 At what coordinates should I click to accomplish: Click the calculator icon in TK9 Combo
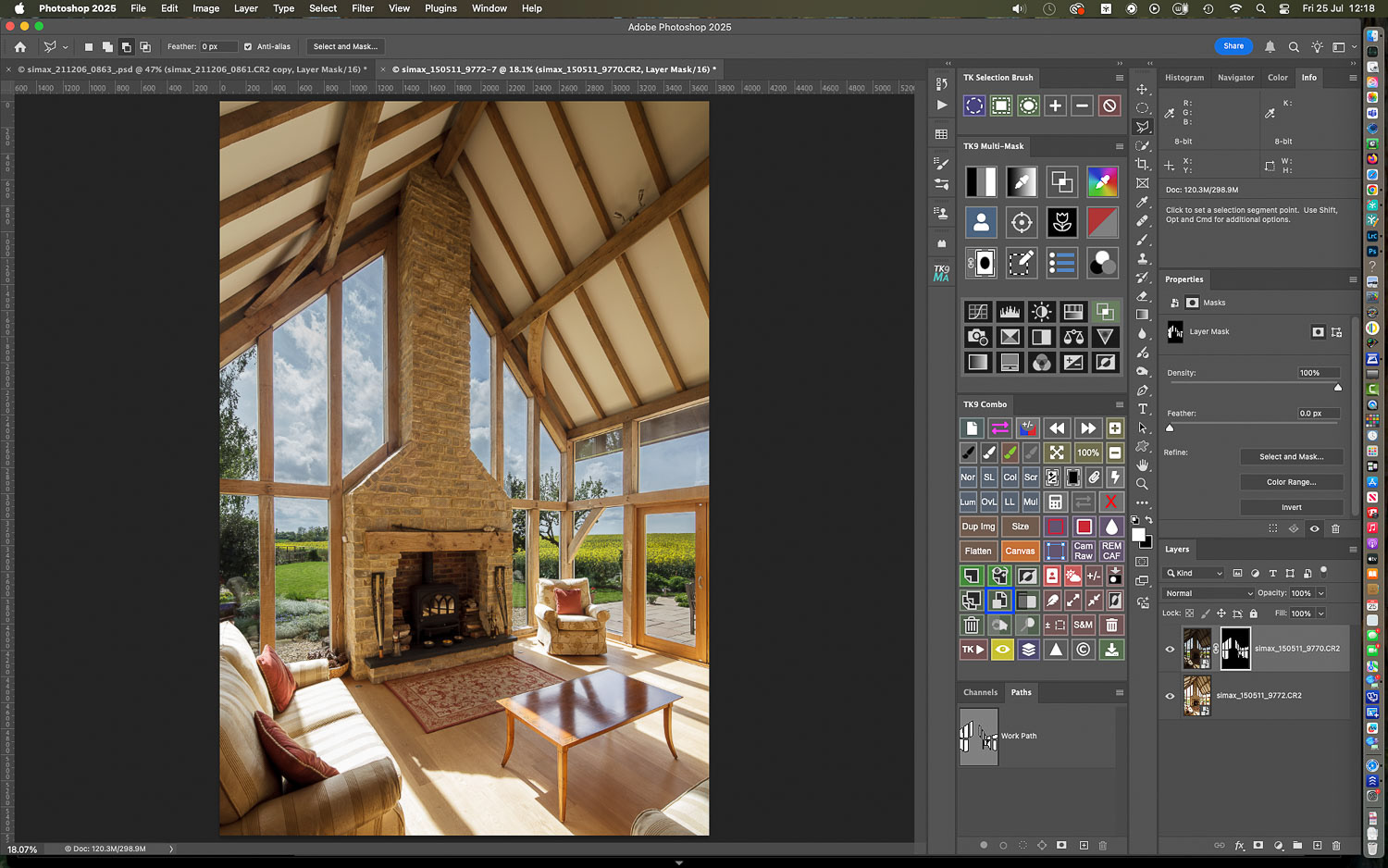click(1055, 502)
